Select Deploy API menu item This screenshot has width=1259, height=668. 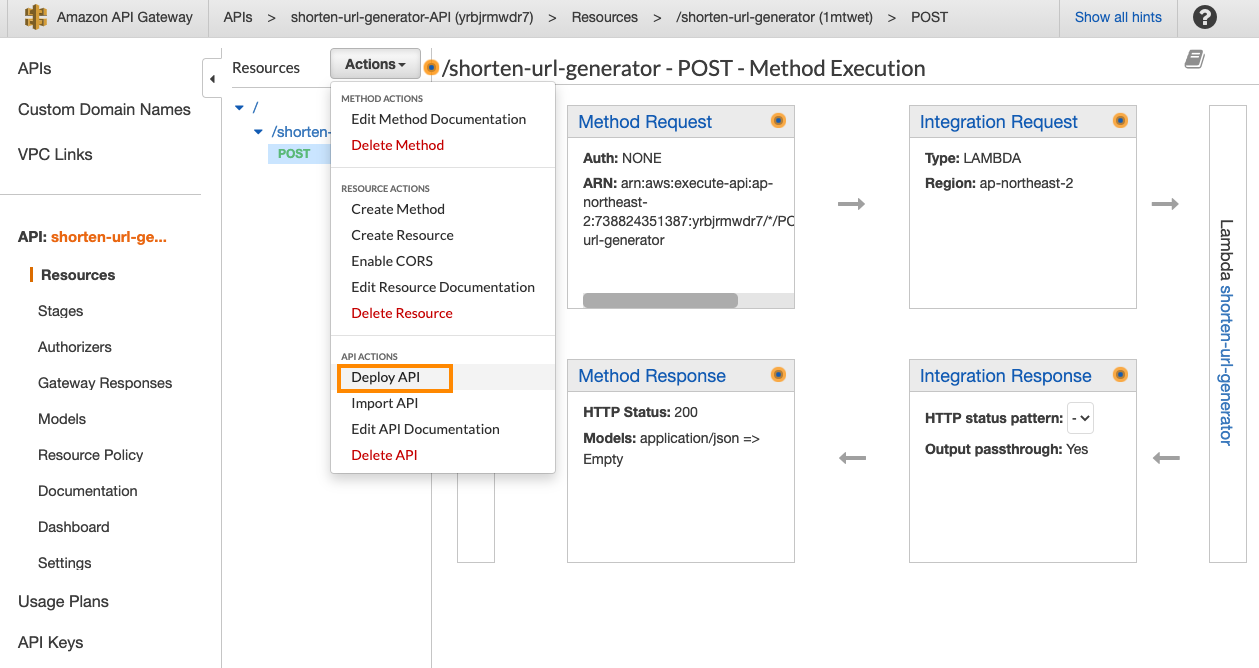coord(385,377)
